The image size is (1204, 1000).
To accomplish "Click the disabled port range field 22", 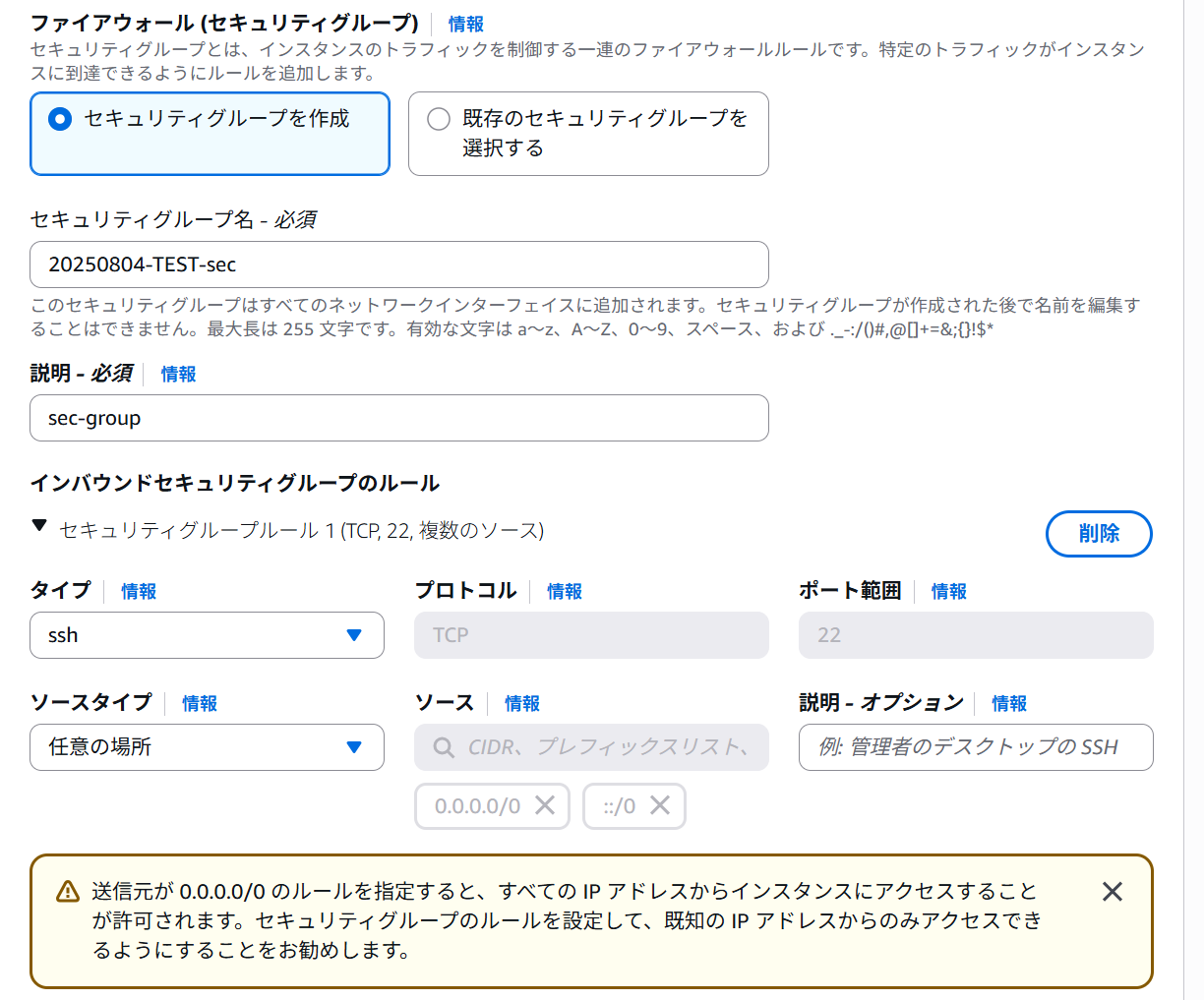I will point(976,635).
